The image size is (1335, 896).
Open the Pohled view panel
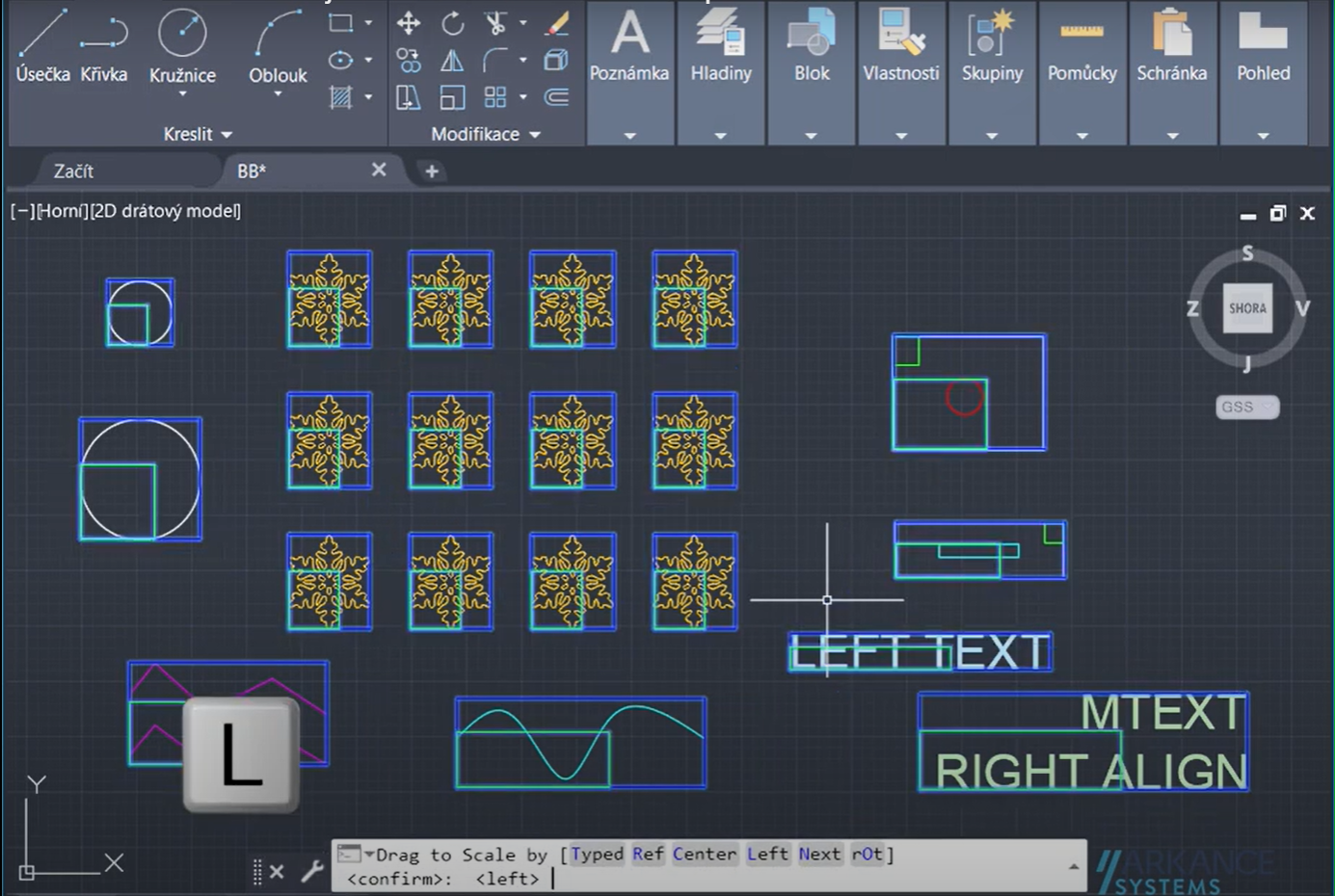tap(1264, 73)
